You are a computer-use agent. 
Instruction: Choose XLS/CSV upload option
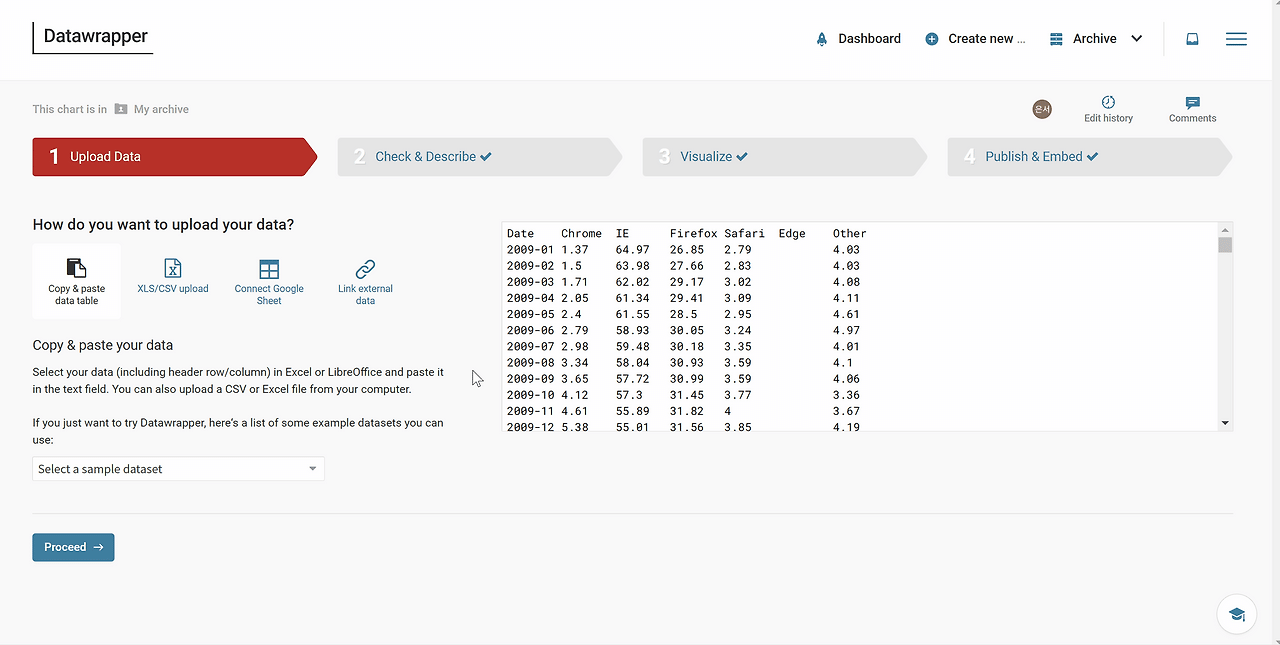point(173,277)
